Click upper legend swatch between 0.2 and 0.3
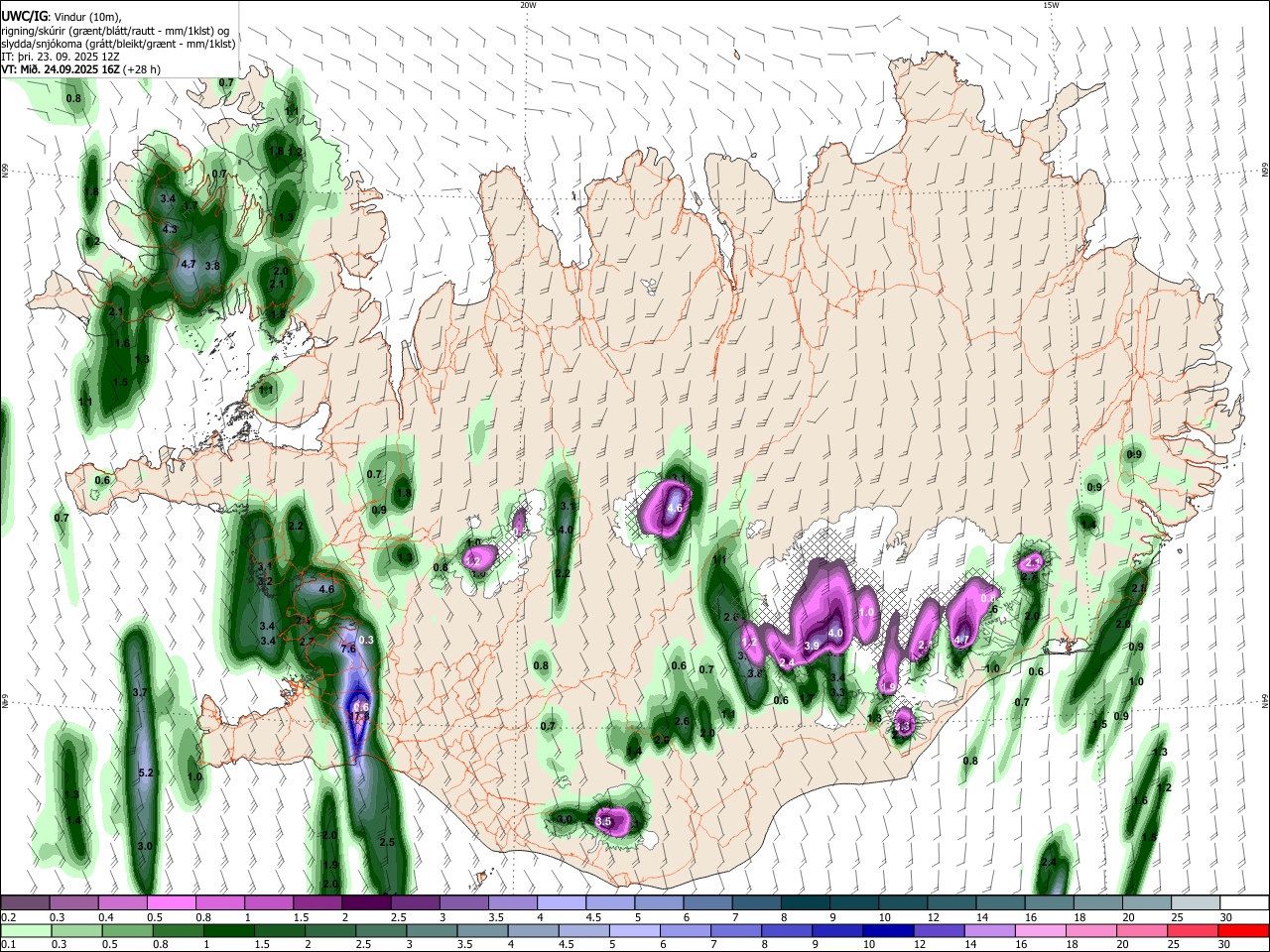1270x952 pixels. 25,902
